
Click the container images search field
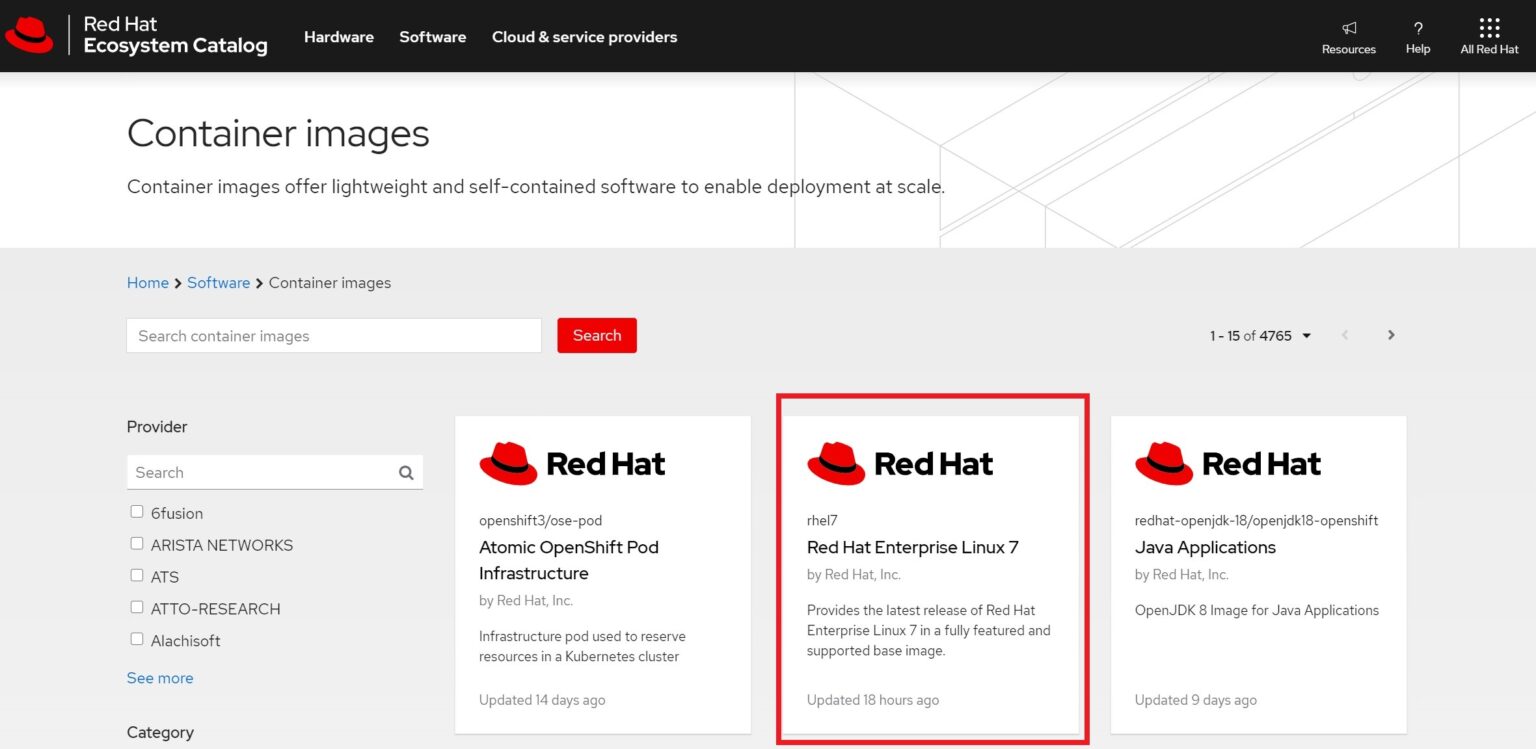pos(333,335)
